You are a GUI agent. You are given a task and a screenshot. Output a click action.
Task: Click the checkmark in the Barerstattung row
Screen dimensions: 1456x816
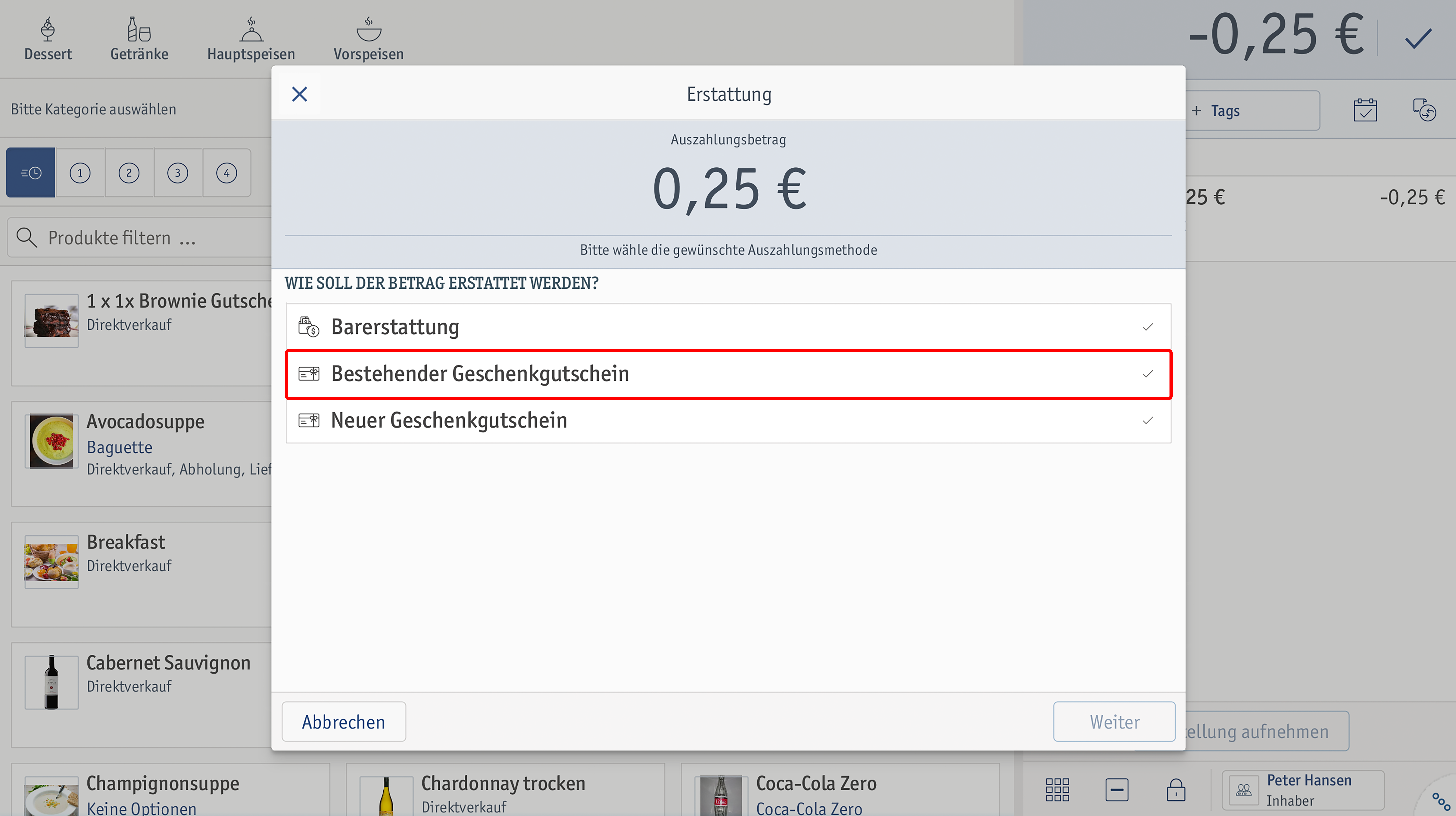pos(1147,327)
